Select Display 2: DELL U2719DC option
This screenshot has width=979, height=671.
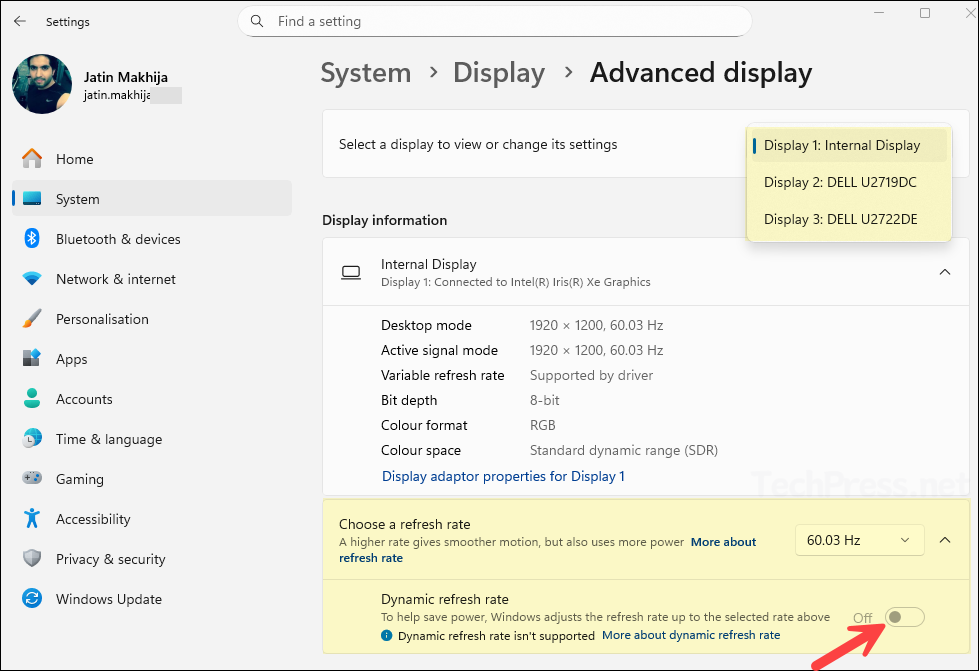pyautogui.click(x=840, y=182)
